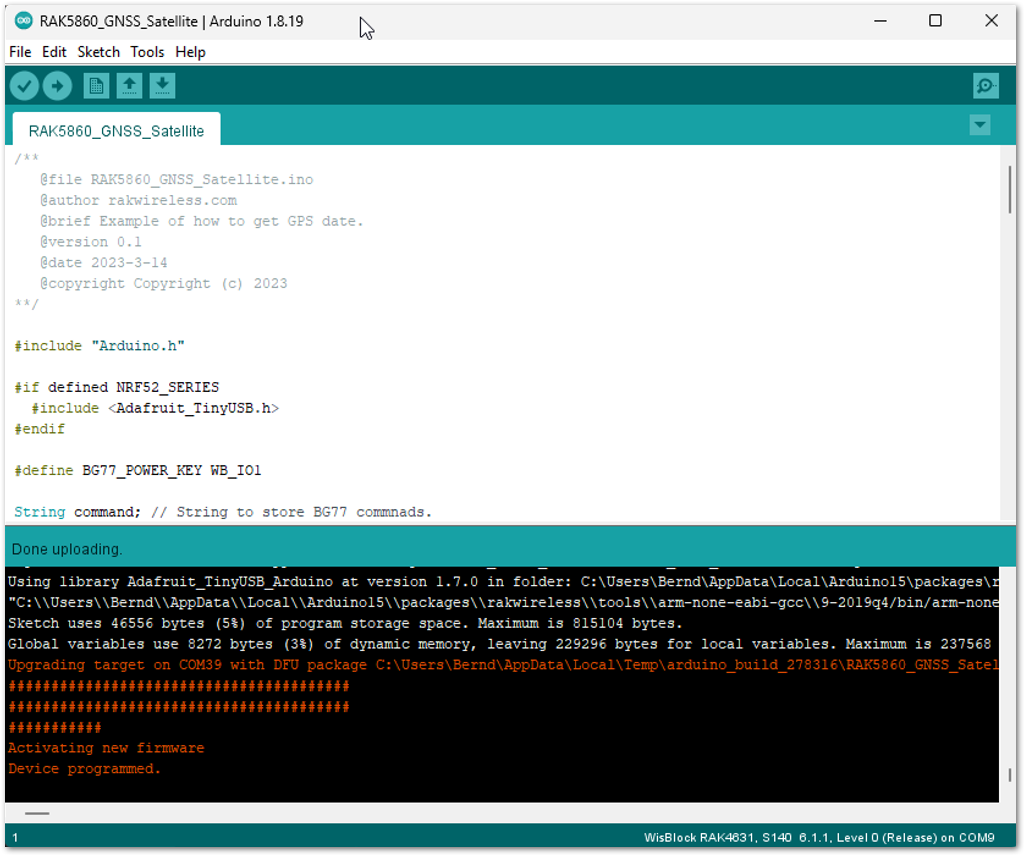Save the sketch with the down-arrow icon
1025x856 pixels.
[162, 86]
